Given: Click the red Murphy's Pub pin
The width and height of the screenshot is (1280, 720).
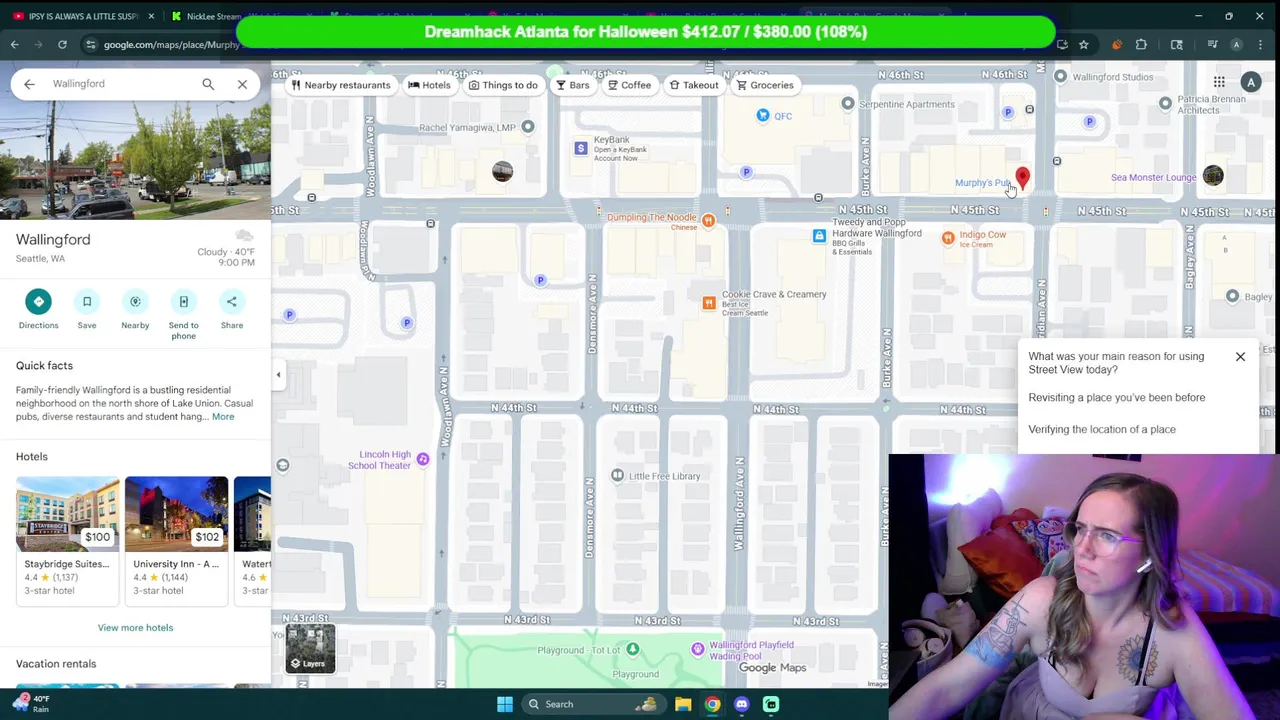Looking at the screenshot, I should coord(1022,178).
